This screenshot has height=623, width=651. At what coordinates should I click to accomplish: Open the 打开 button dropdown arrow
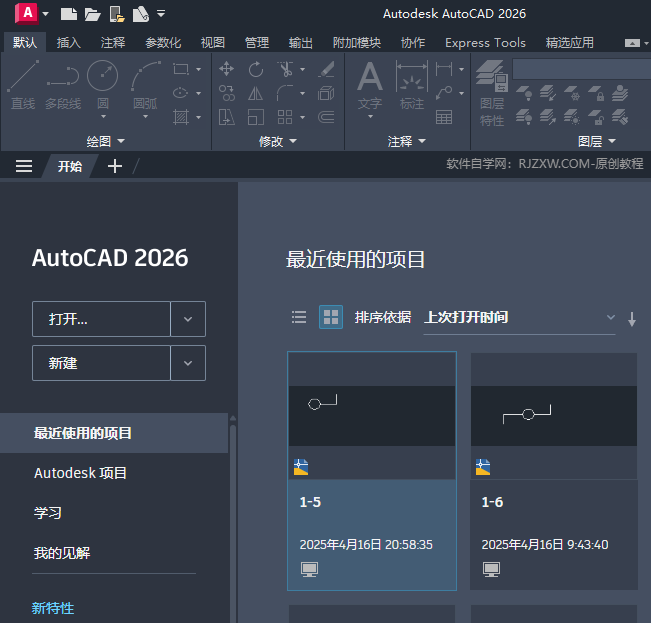[x=188, y=319]
